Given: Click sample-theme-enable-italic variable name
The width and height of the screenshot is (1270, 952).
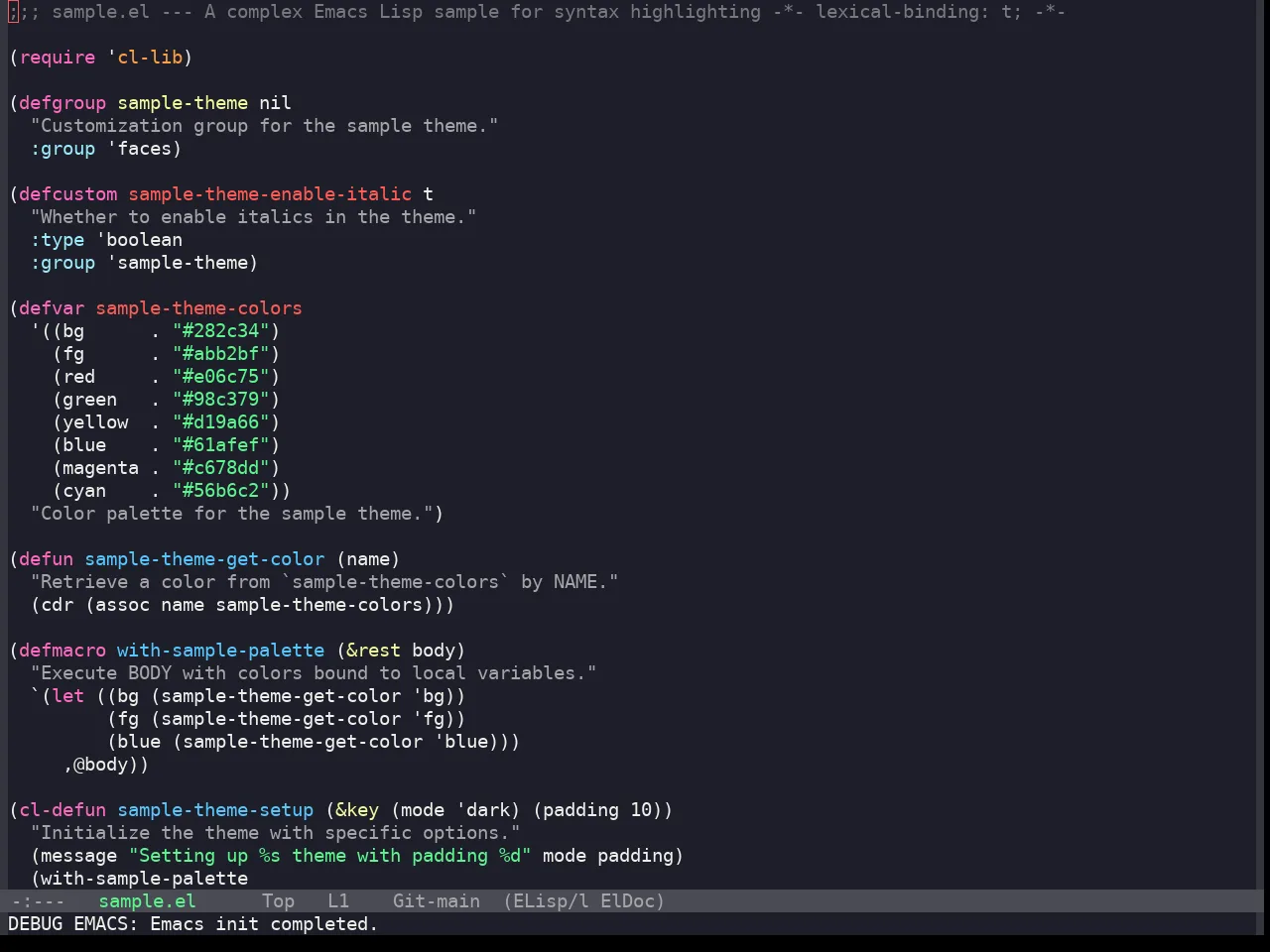Looking at the screenshot, I should point(270,193).
